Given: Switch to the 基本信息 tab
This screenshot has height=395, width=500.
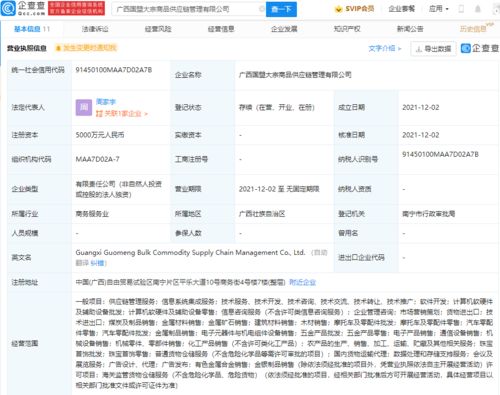Looking at the screenshot, I should click(31, 29).
